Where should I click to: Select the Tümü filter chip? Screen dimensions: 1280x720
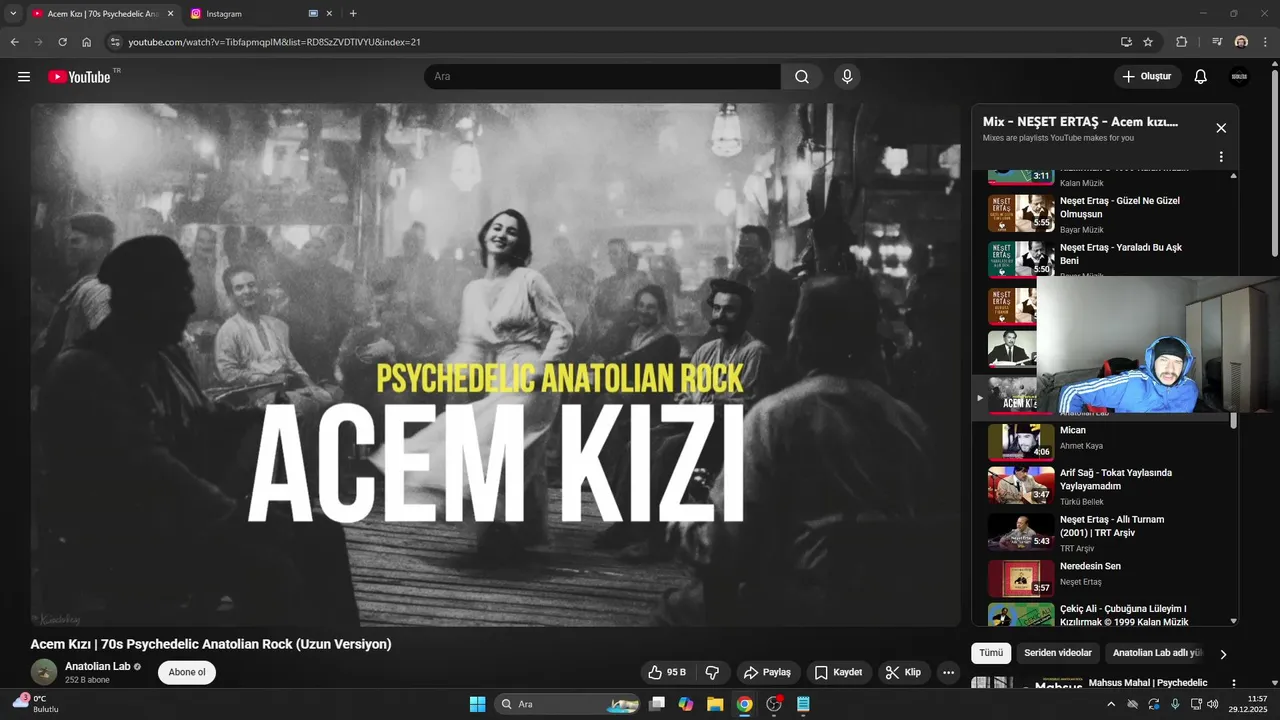point(991,653)
